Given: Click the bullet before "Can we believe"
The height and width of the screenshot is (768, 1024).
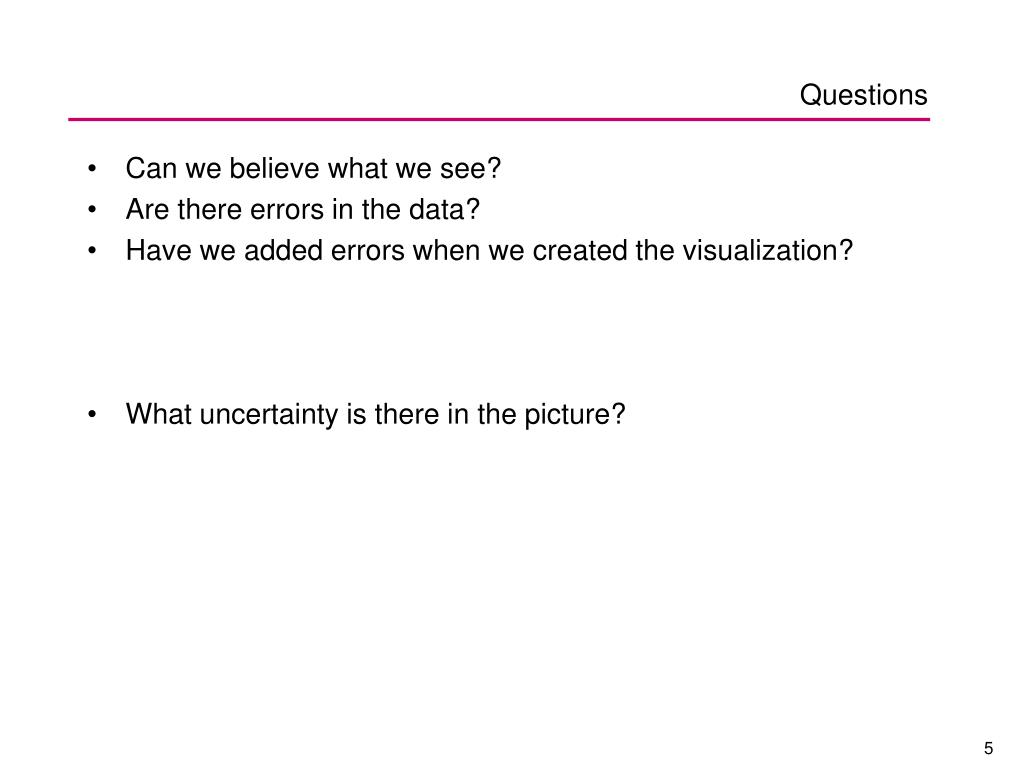Looking at the screenshot, I should pos(92,170).
